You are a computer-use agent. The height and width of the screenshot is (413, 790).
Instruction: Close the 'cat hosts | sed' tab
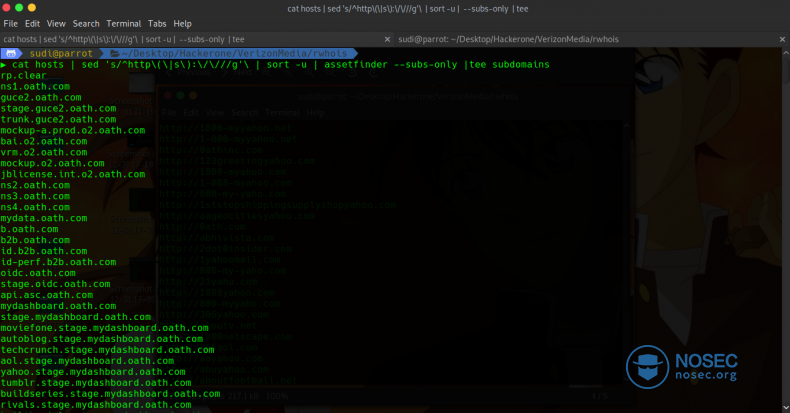point(387,39)
